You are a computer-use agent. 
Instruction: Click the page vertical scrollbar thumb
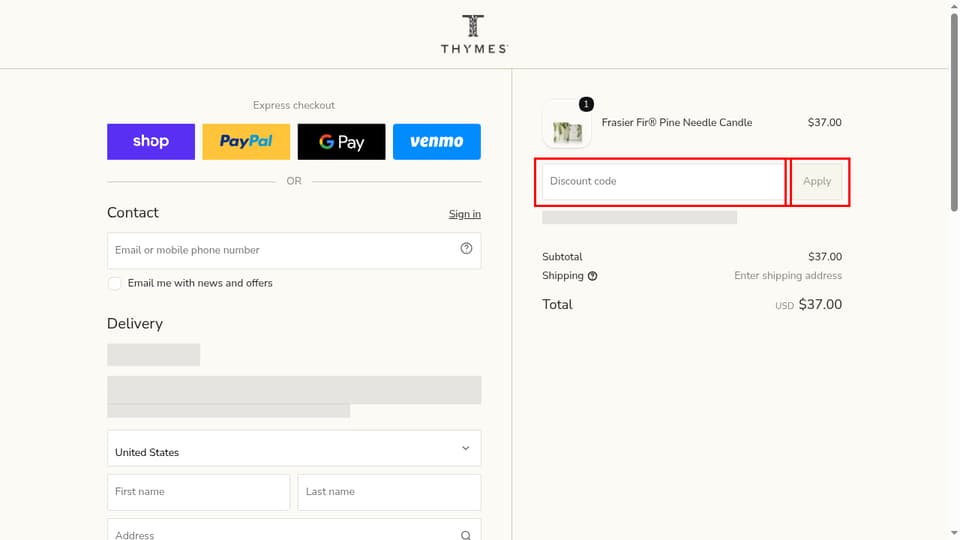(x=954, y=112)
